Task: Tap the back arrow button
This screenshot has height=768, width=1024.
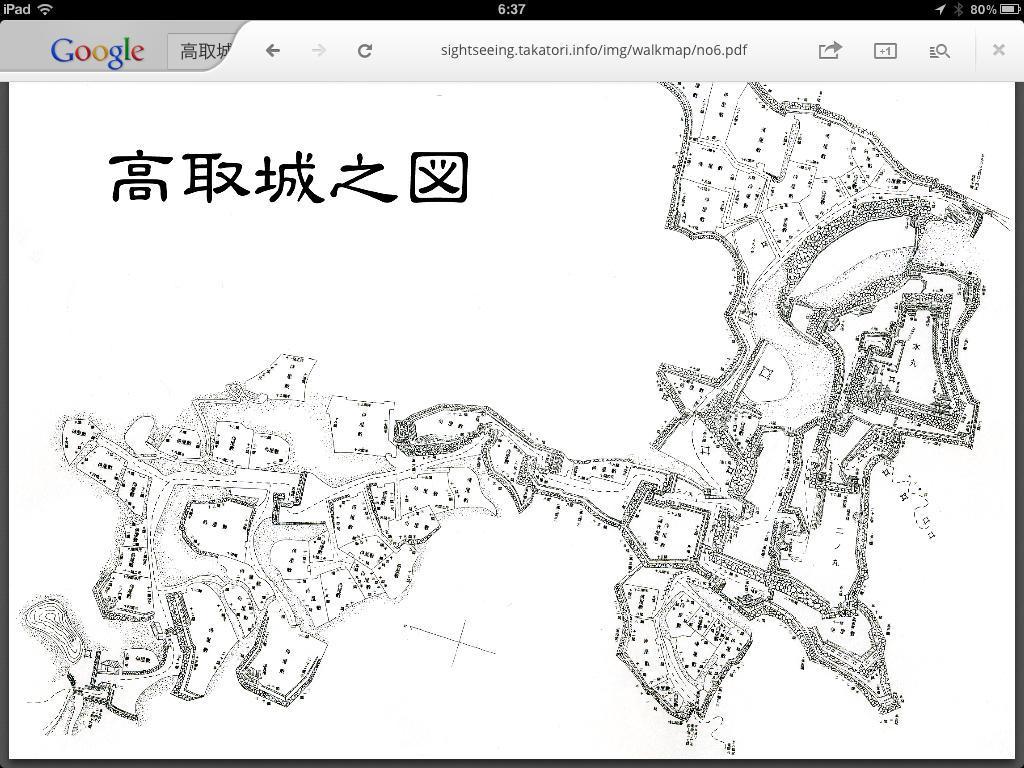Action: pyautogui.click(x=272, y=50)
